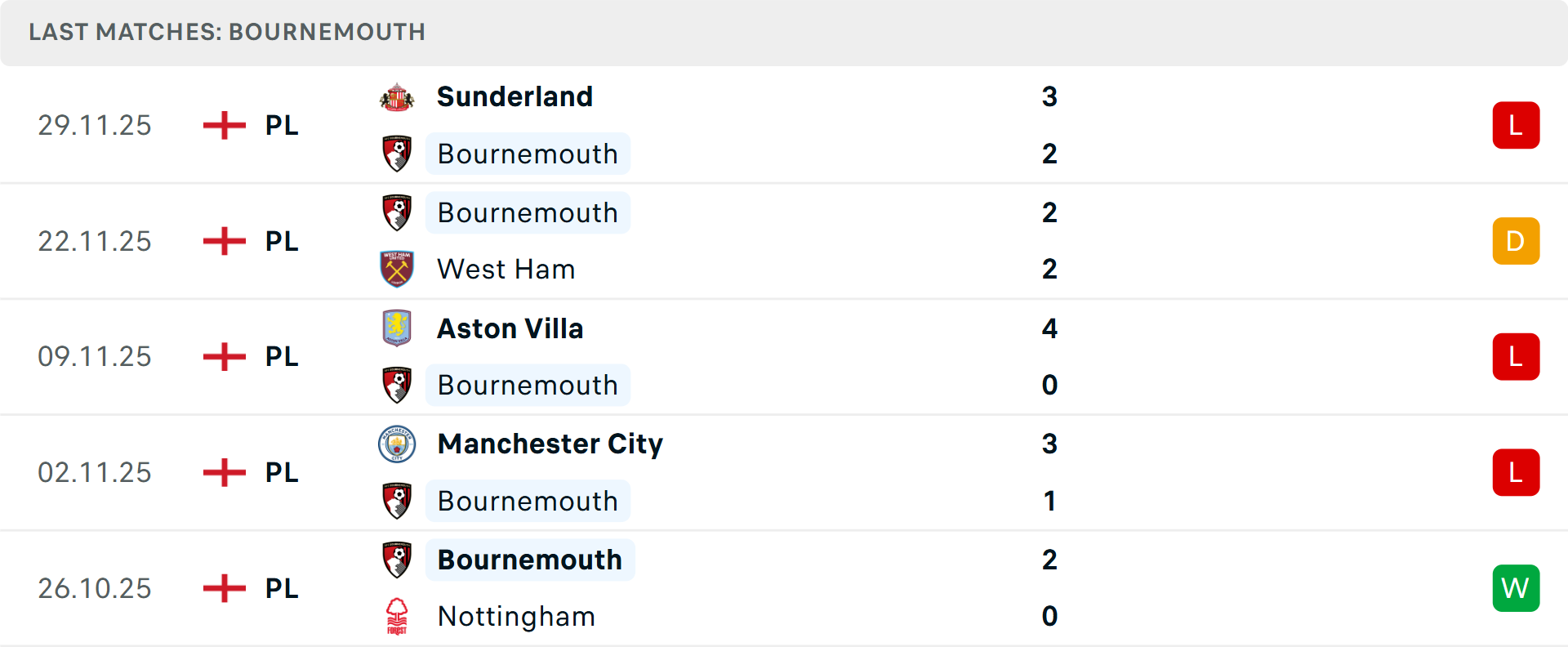
Task: Click the Sunderland club crest
Action: tap(397, 96)
